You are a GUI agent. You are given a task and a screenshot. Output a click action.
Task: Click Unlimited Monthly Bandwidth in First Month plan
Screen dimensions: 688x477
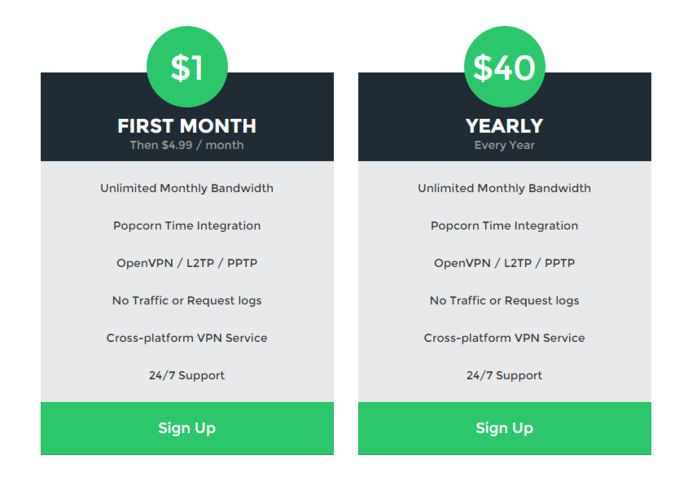pyautogui.click(x=187, y=188)
